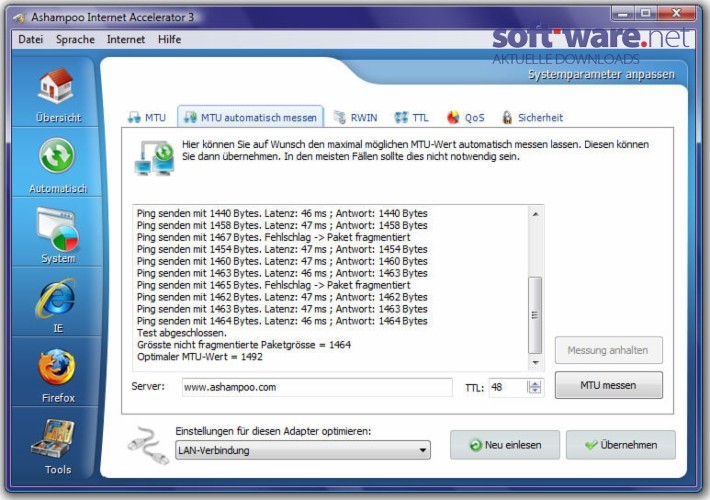
Task: Click the network computers icon beside description
Action: [154, 158]
